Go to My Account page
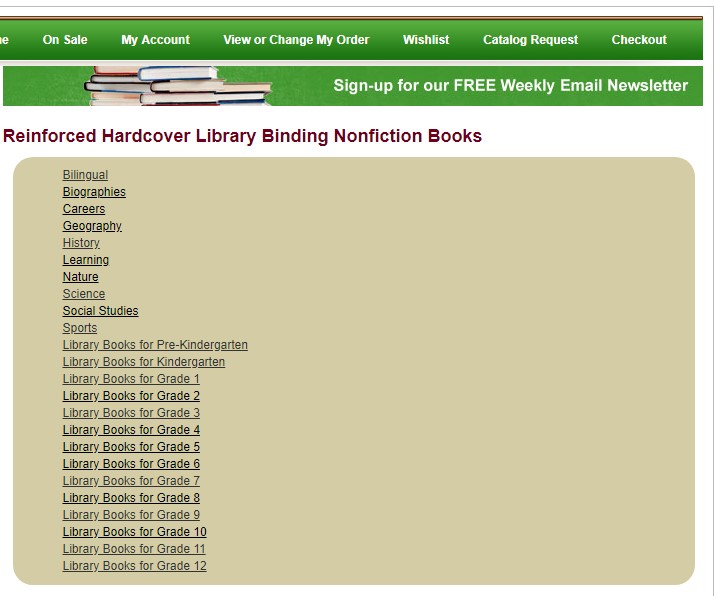The image size is (714, 596). pyautogui.click(x=155, y=40)
